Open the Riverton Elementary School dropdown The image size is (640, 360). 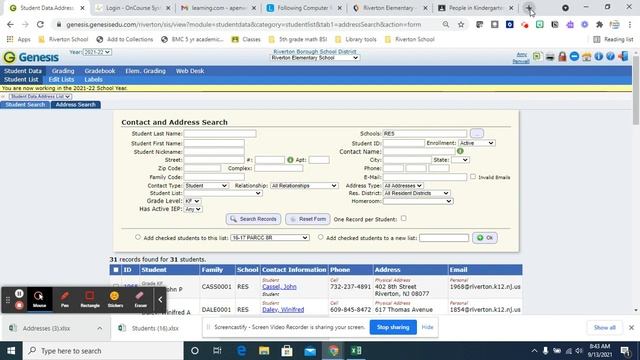(315, 58)
